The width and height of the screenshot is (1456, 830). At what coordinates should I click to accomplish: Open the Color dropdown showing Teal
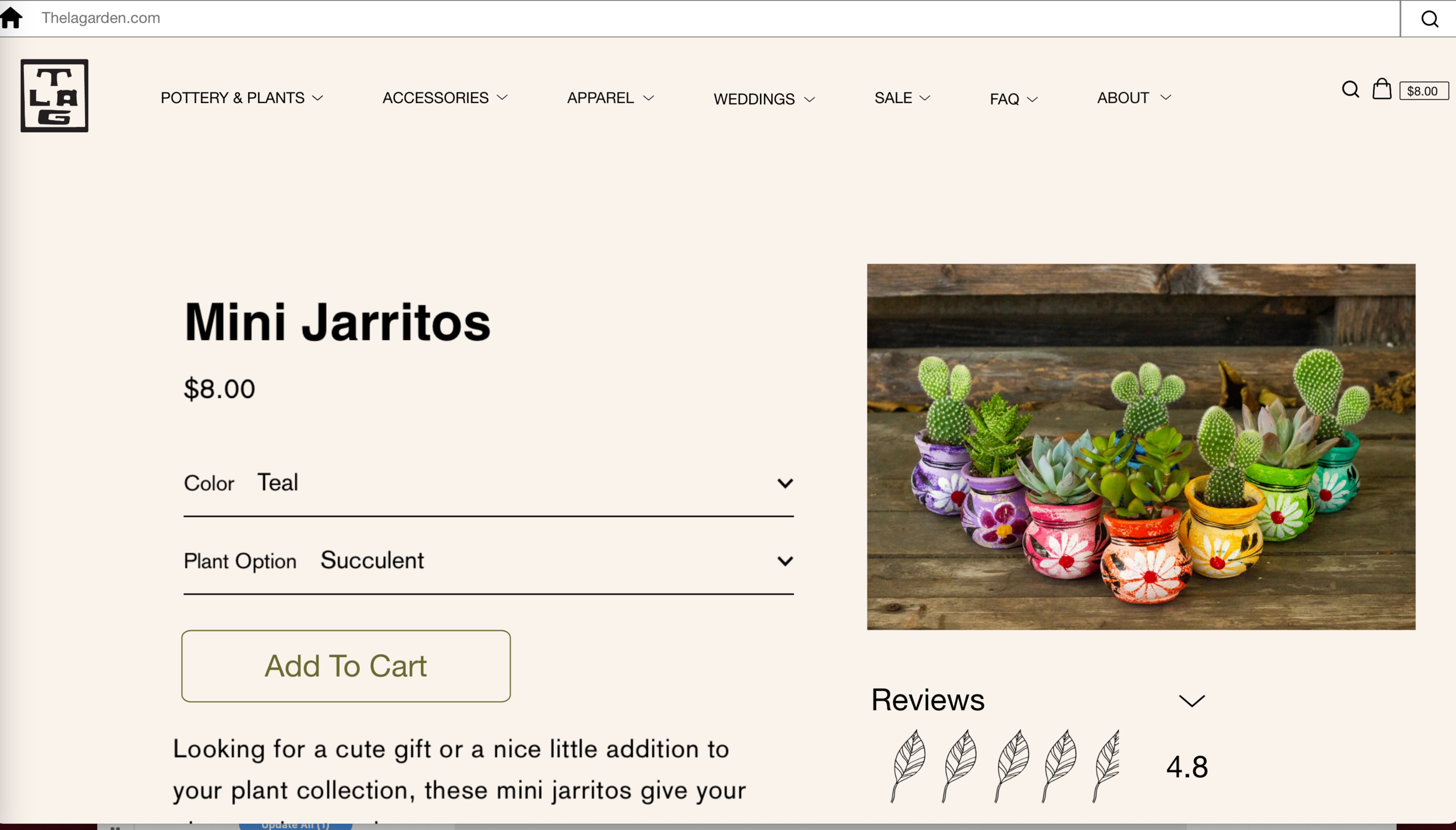pyautogui.click(x=489, y=483)
